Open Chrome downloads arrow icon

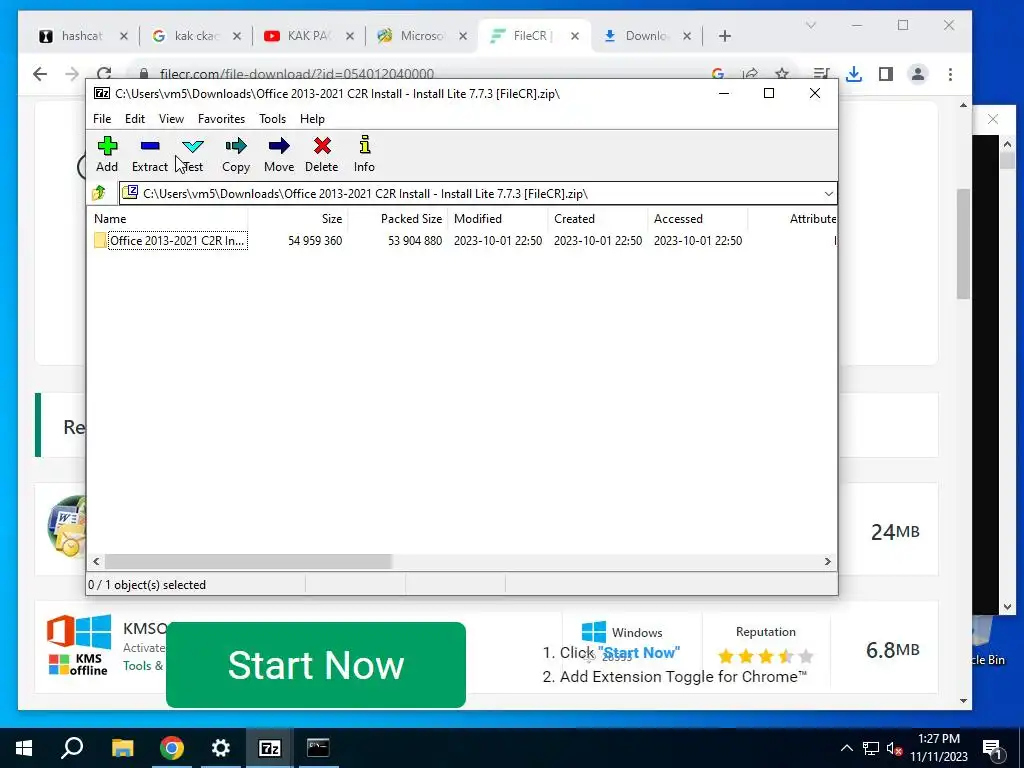854,74
